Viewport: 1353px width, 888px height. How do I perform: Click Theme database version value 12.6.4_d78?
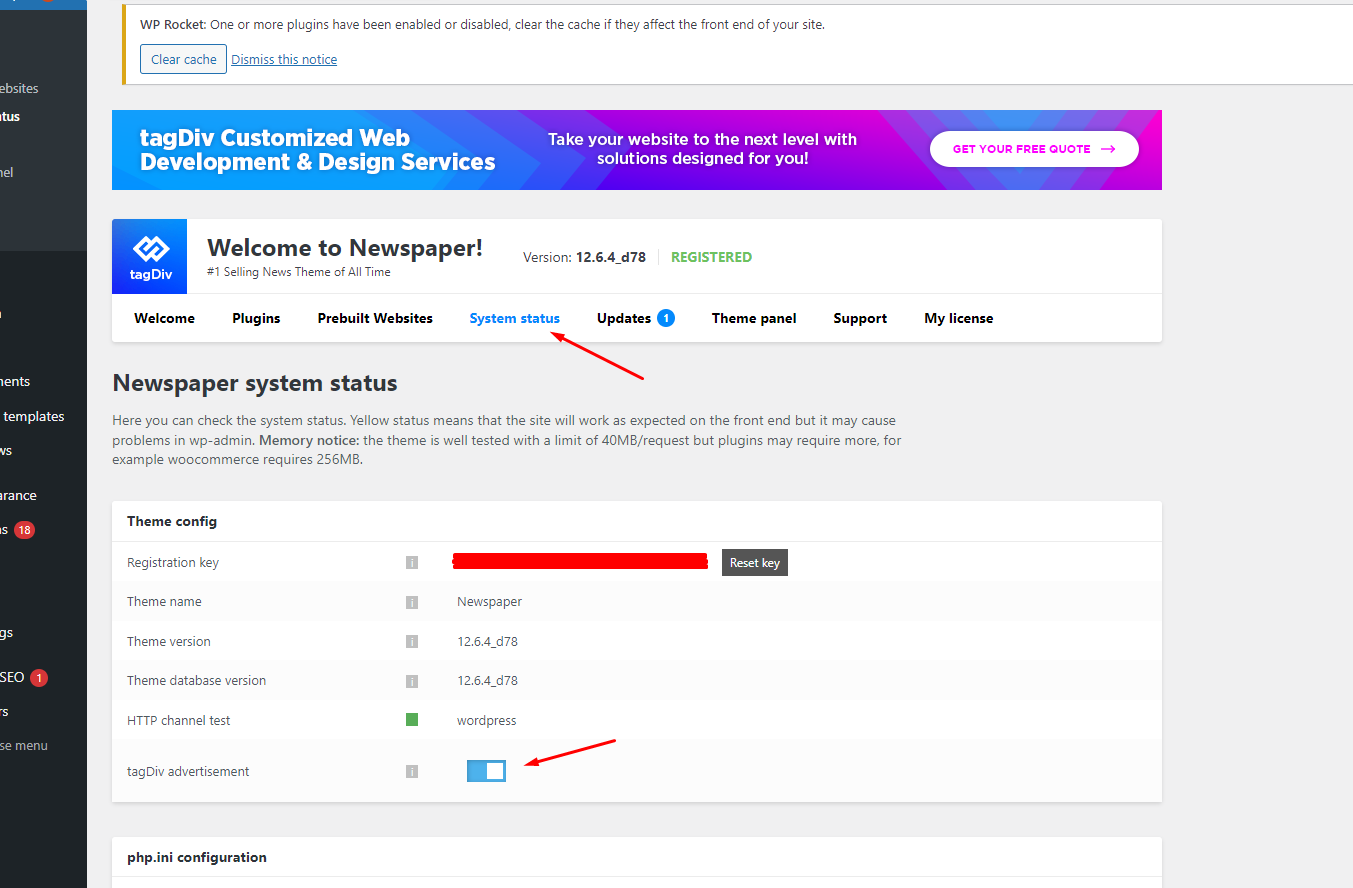click(x=488, y=680)
